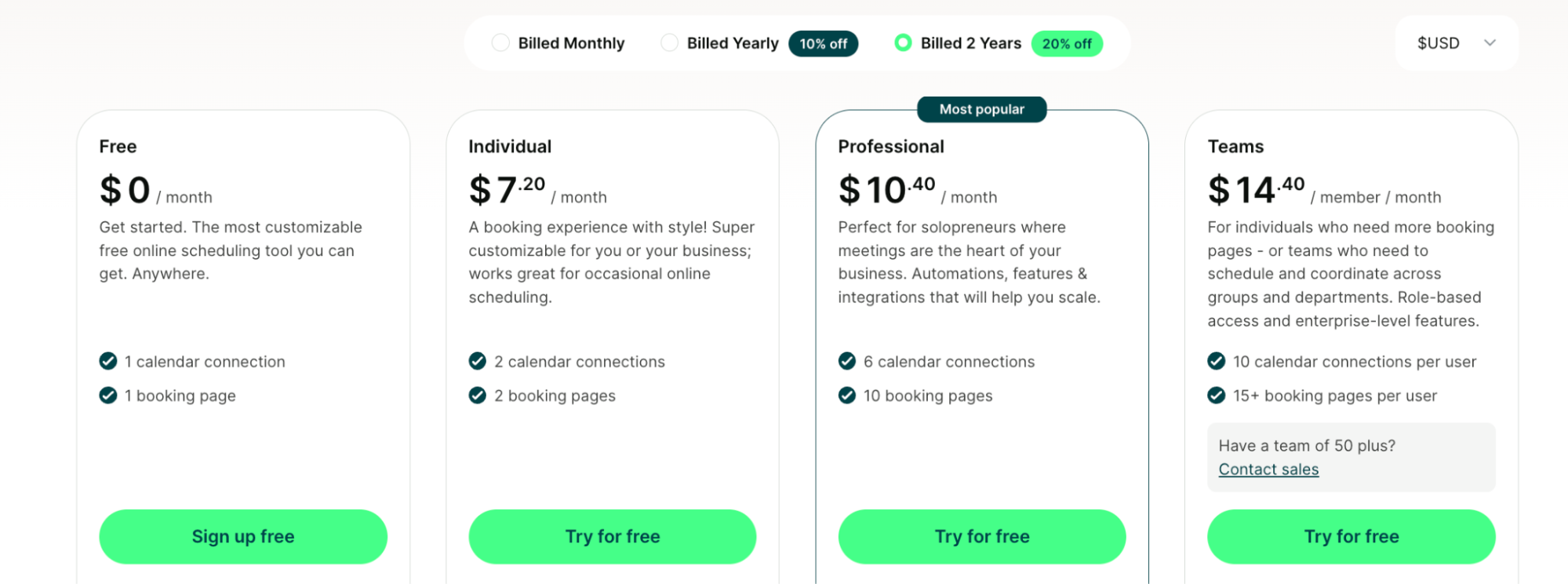
Task: Click the currency dropdown chevron arrow
Action: (1490, 43)
